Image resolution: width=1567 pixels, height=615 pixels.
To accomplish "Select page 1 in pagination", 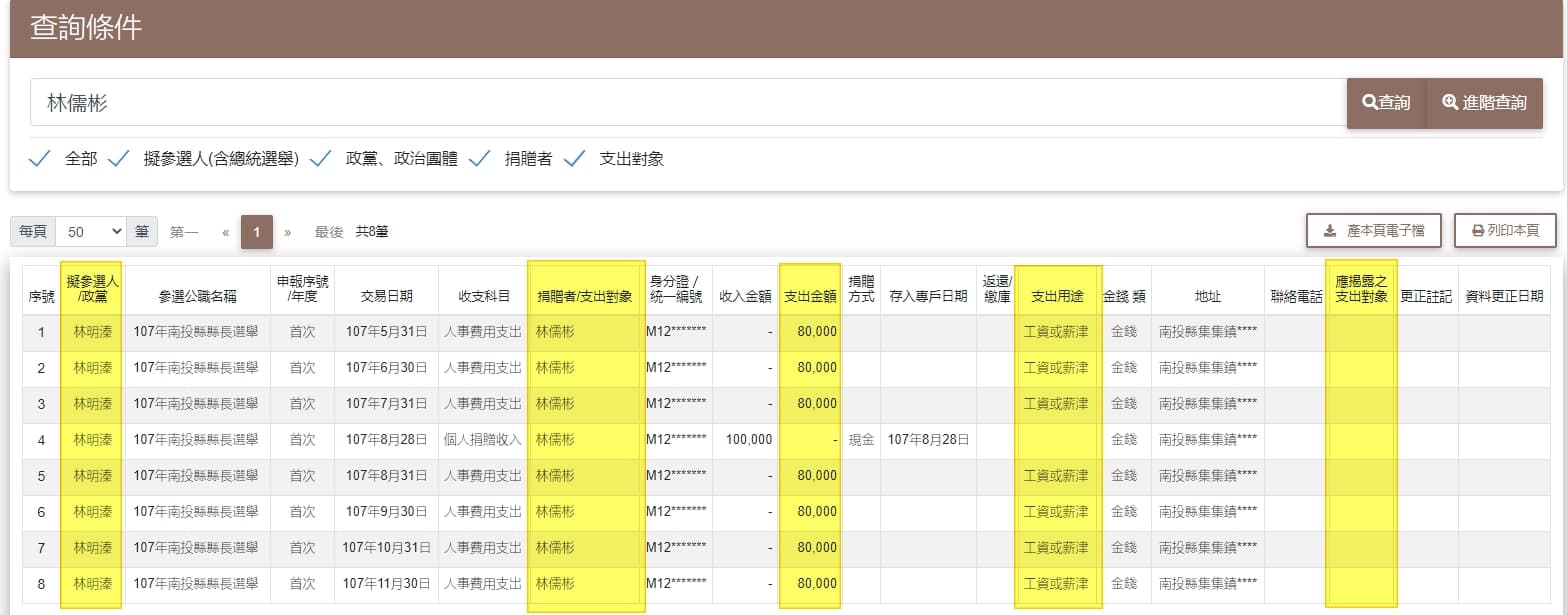I will tap(257, 232).
